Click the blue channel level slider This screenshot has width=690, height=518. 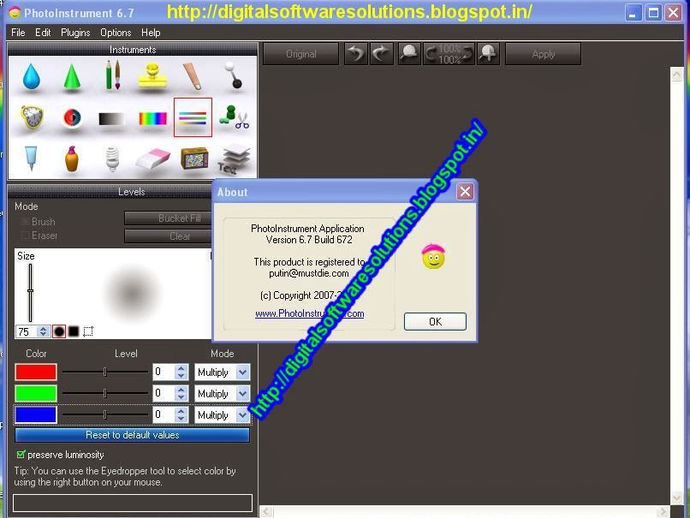tap(105, 415)
